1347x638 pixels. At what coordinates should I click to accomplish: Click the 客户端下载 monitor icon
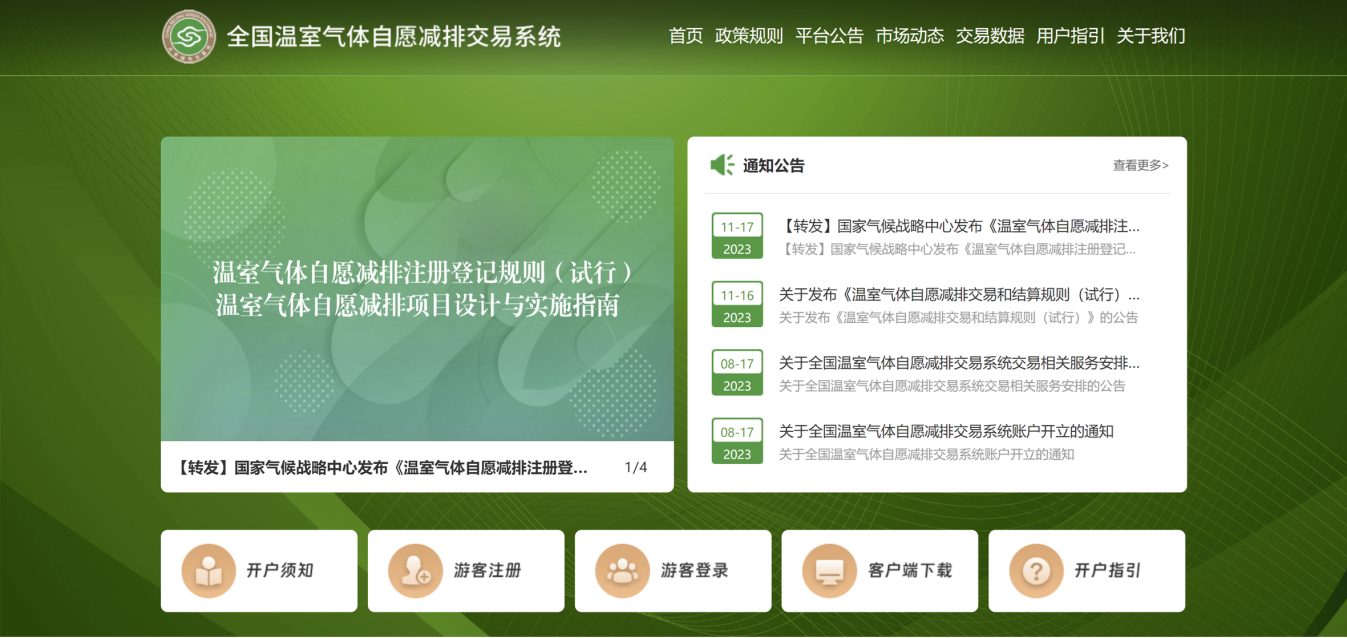pos(829,571)
